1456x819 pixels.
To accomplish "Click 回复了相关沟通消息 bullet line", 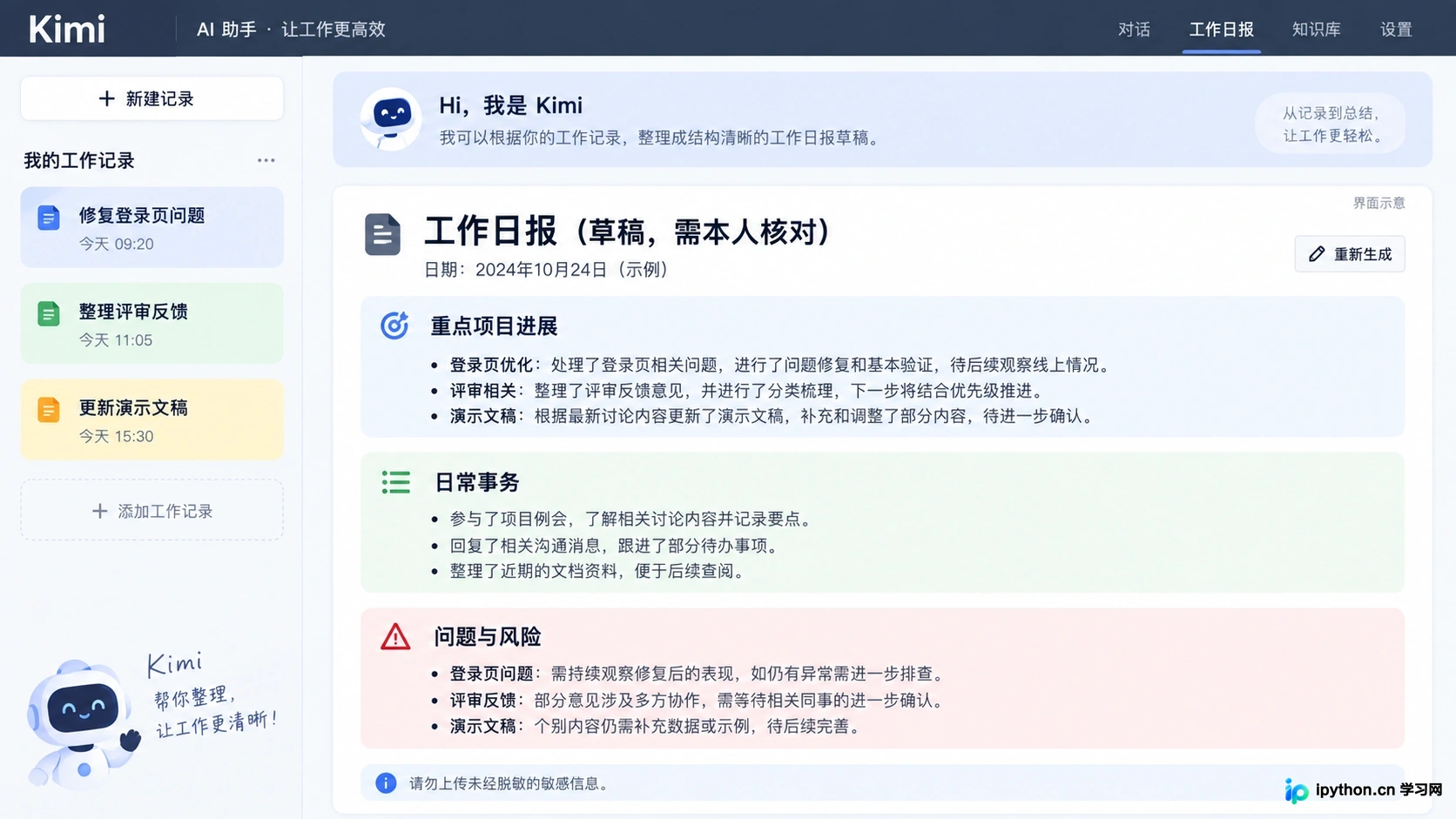I will 616,546.
